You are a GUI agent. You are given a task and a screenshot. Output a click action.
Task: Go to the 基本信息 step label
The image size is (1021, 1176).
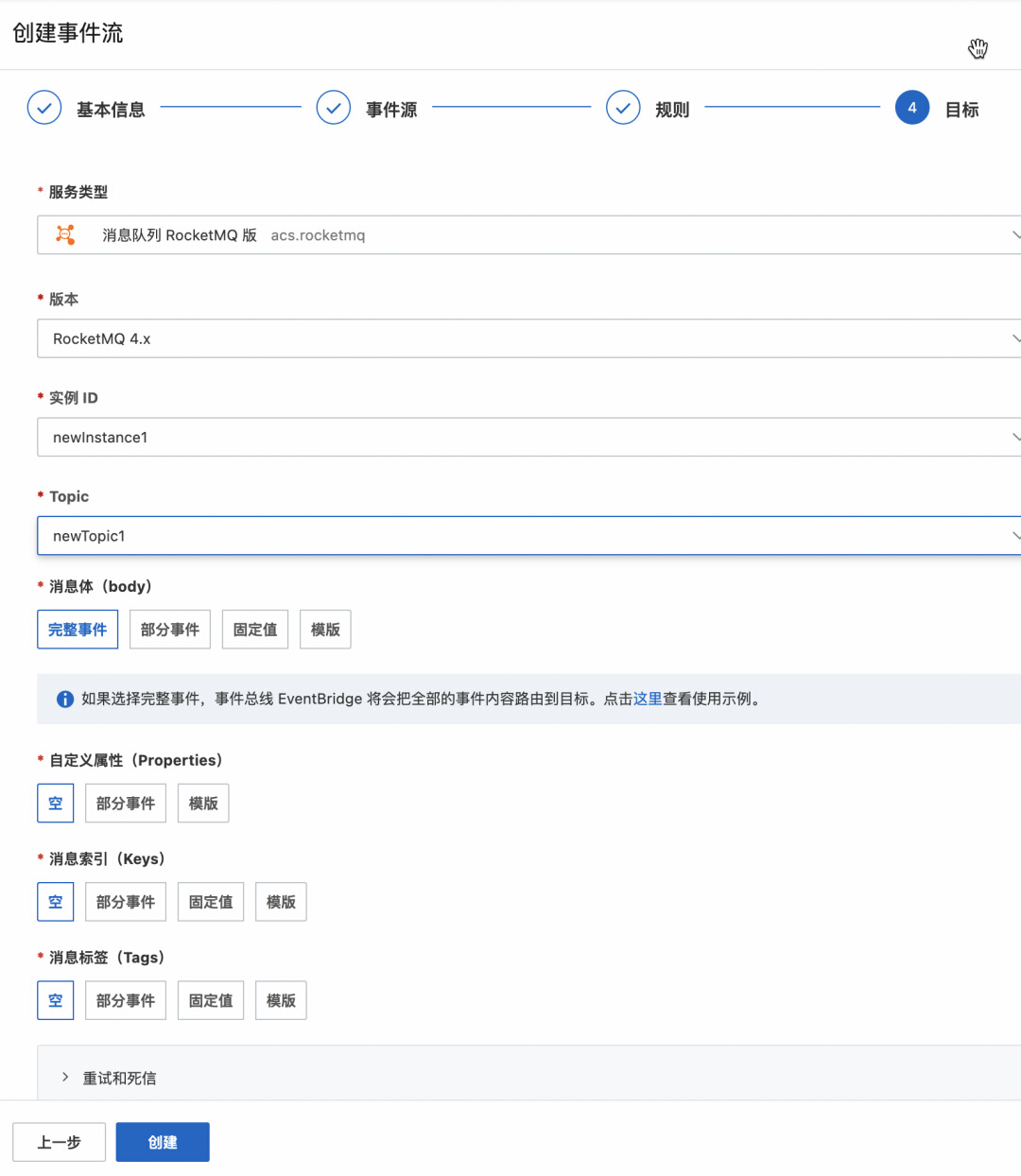click(x=111, y=110)
